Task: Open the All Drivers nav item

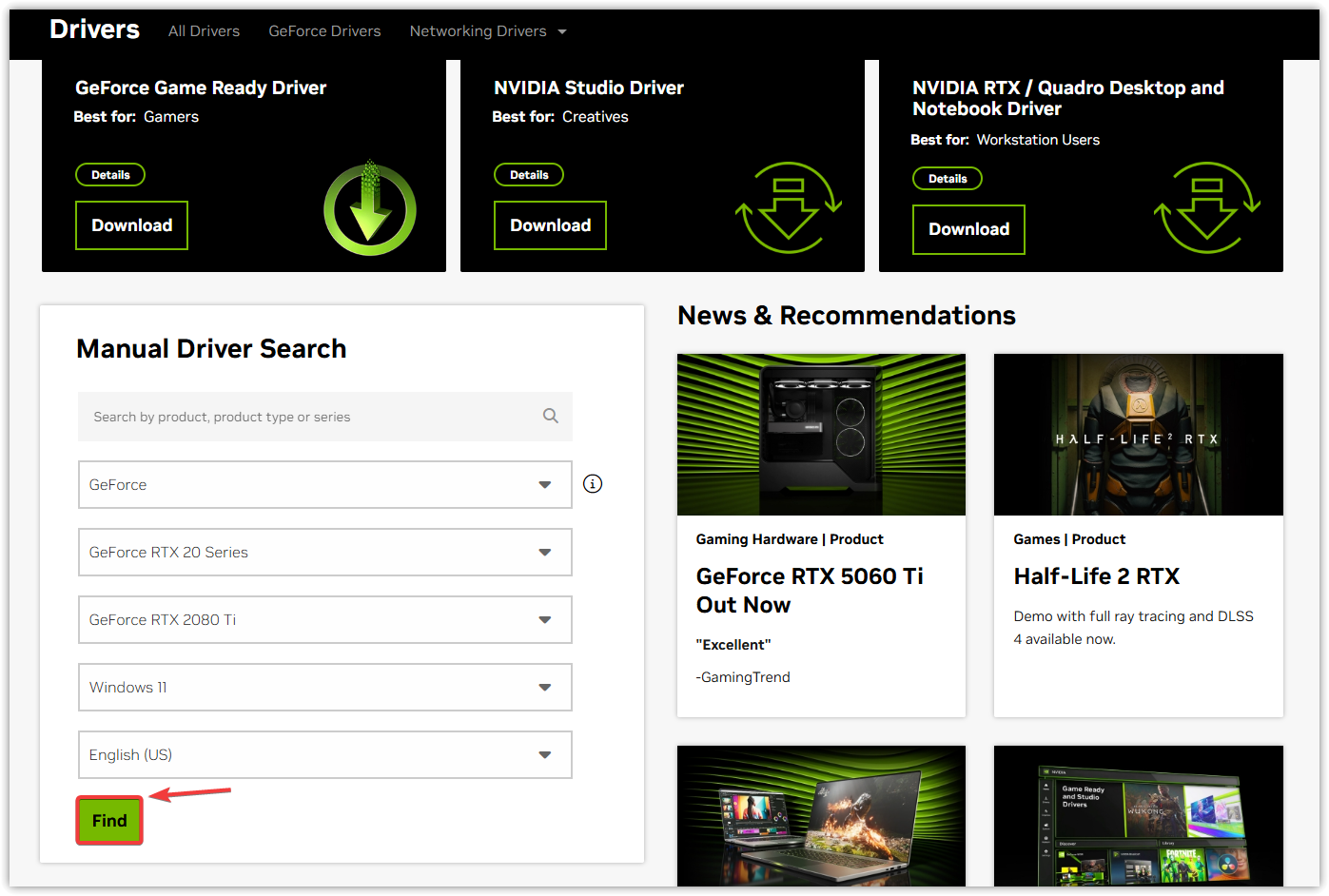Action: tap(204, 31)
